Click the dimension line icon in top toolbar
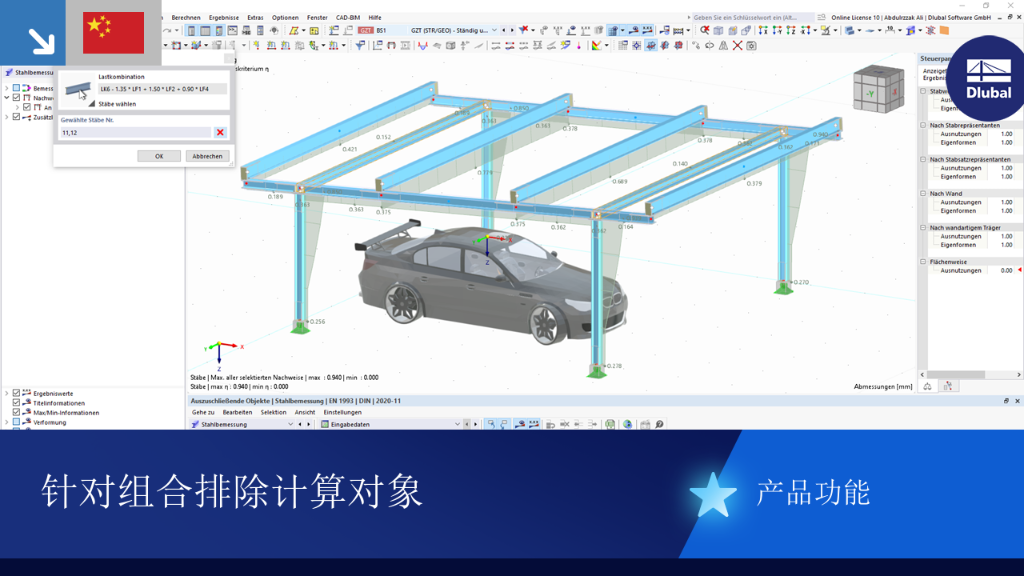1024x576 pixels. 890,30
